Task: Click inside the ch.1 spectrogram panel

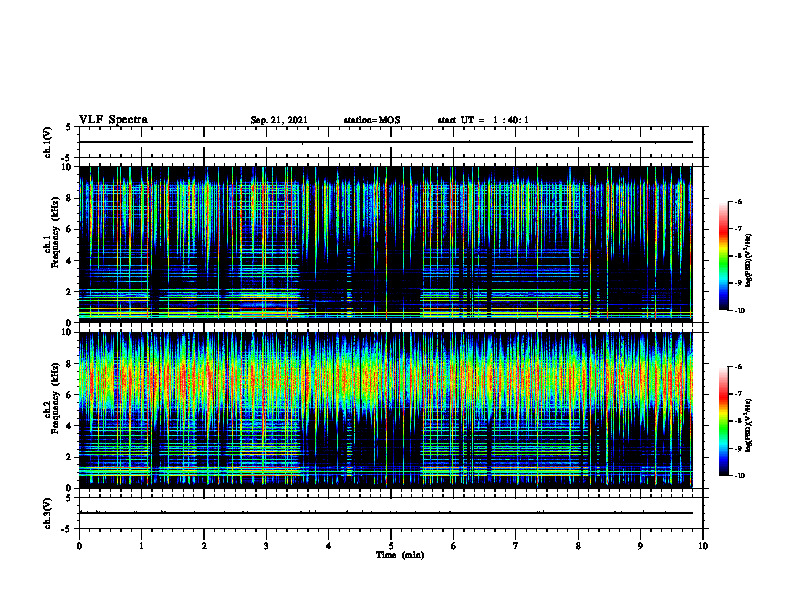Action: click(386, 244)
